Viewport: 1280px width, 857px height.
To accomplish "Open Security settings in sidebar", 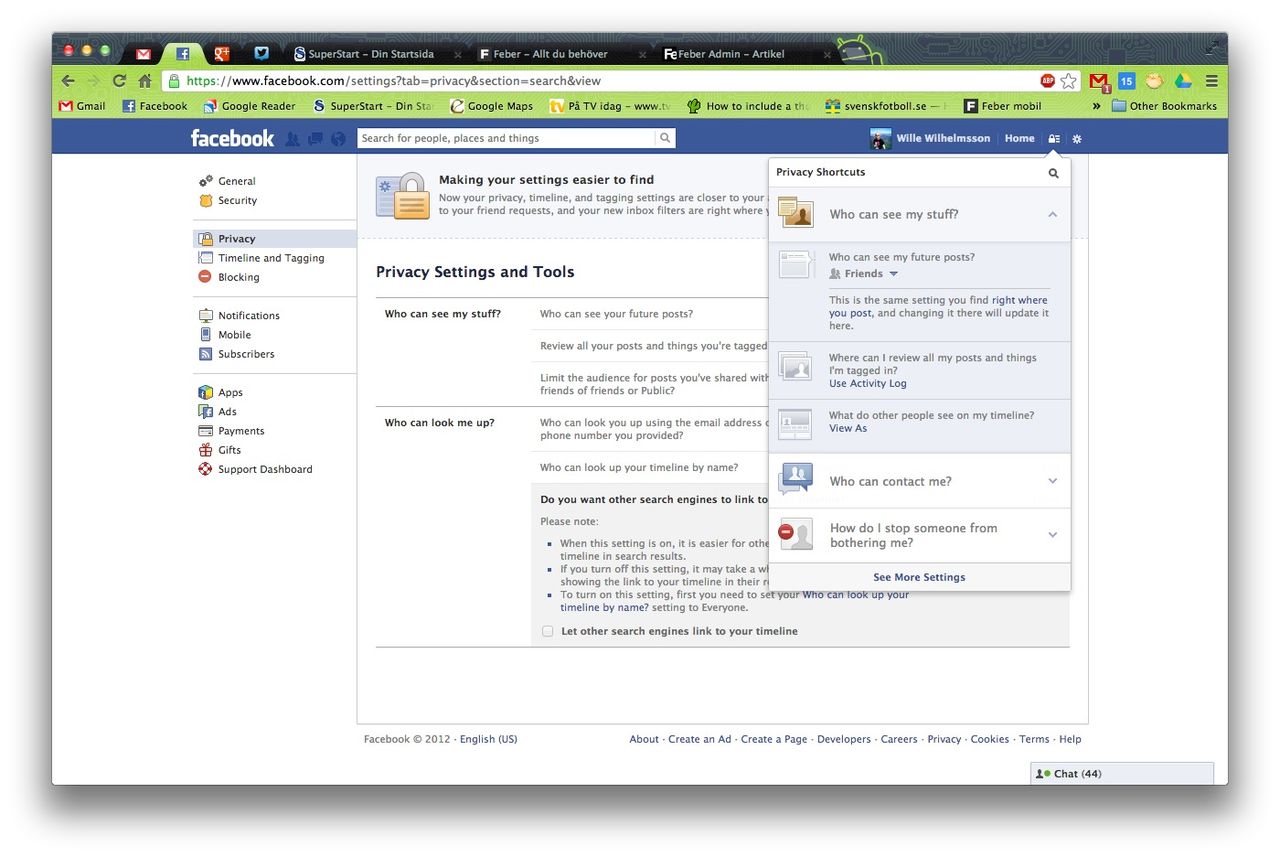I will coord(238,200).
